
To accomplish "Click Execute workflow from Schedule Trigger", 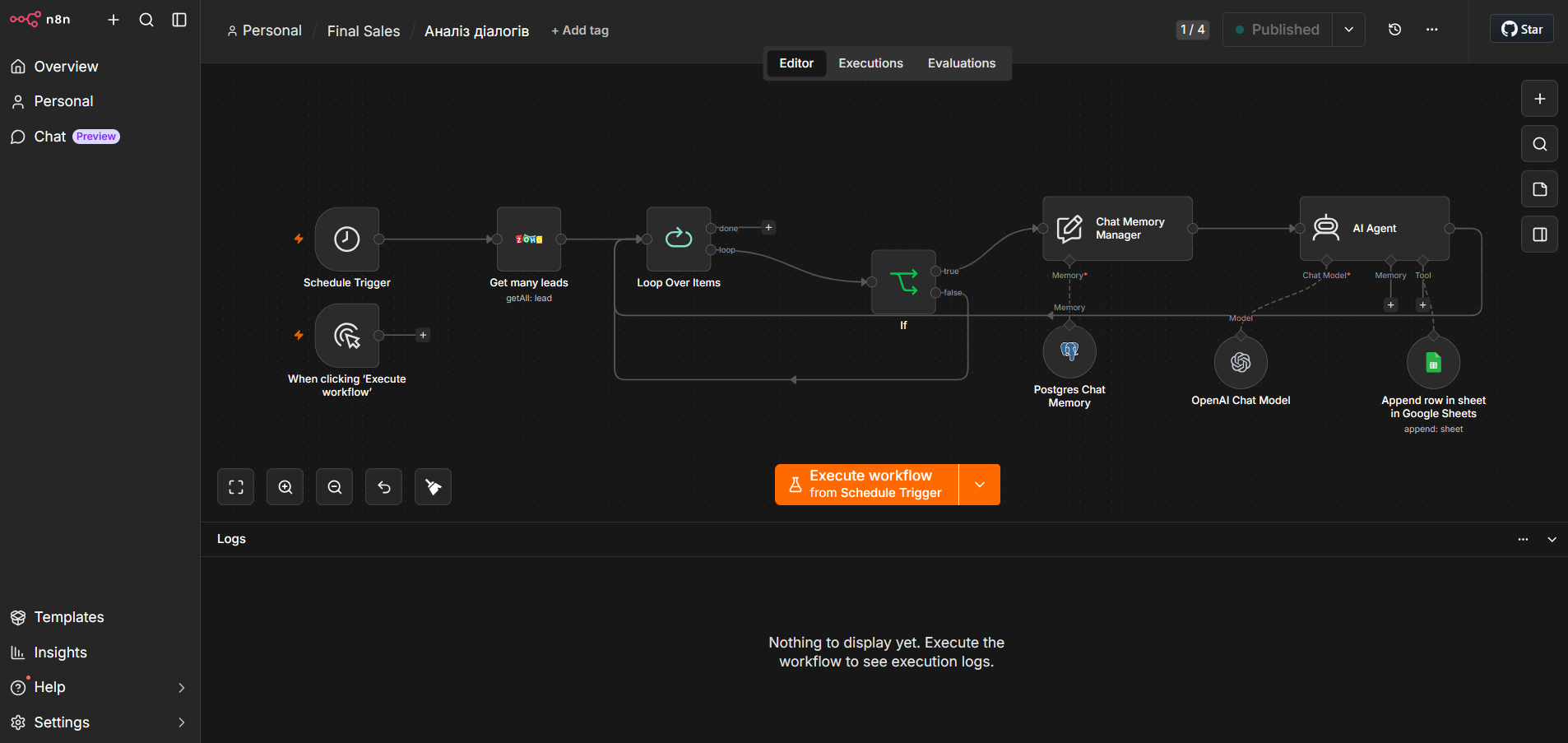I will pos(866,485).
